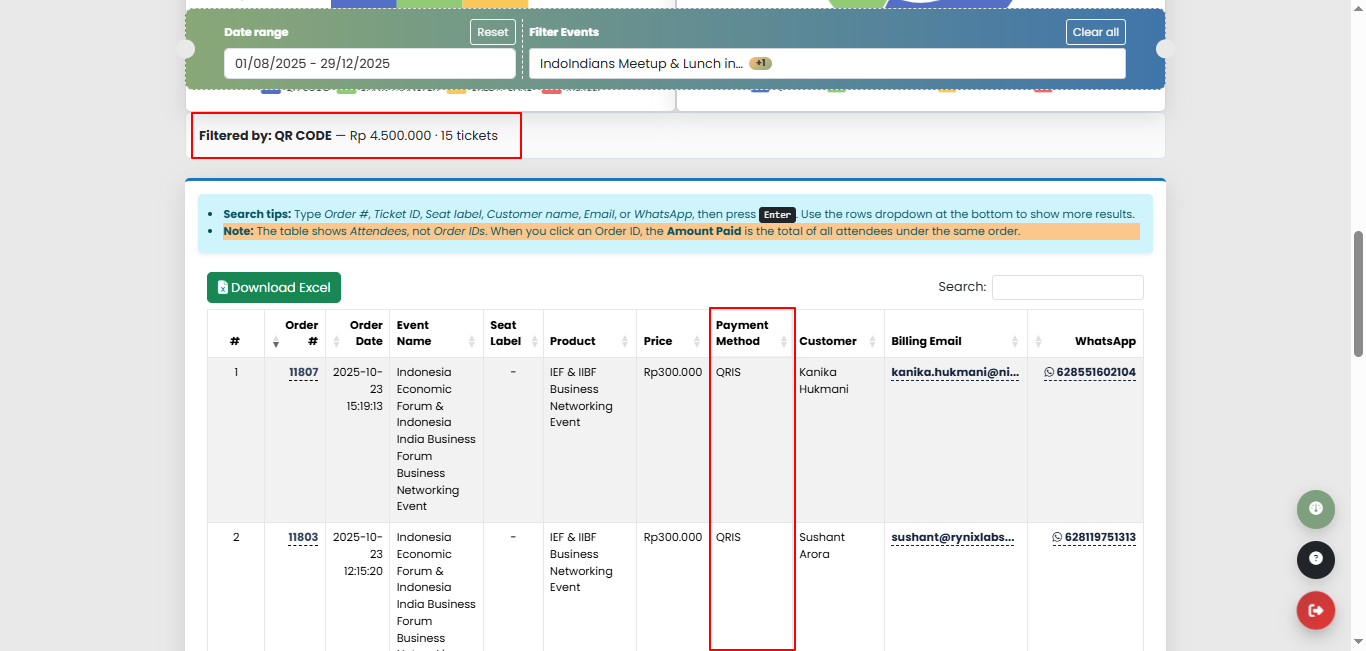Click WhatsApp icon beside 628551602104
1366x651 pixels.
click(1049, 372)
